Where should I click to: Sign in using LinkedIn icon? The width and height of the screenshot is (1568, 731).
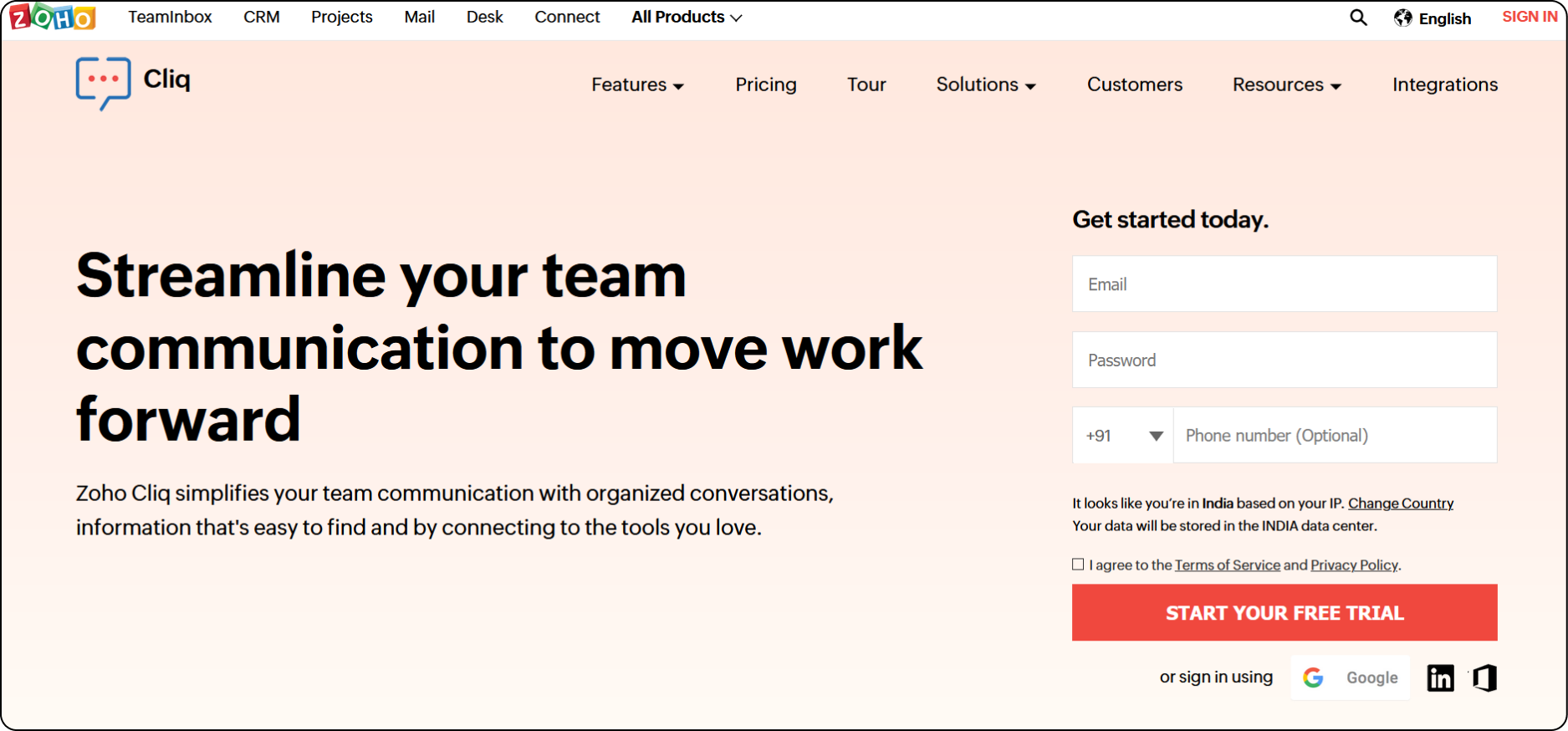[1440, 677]
